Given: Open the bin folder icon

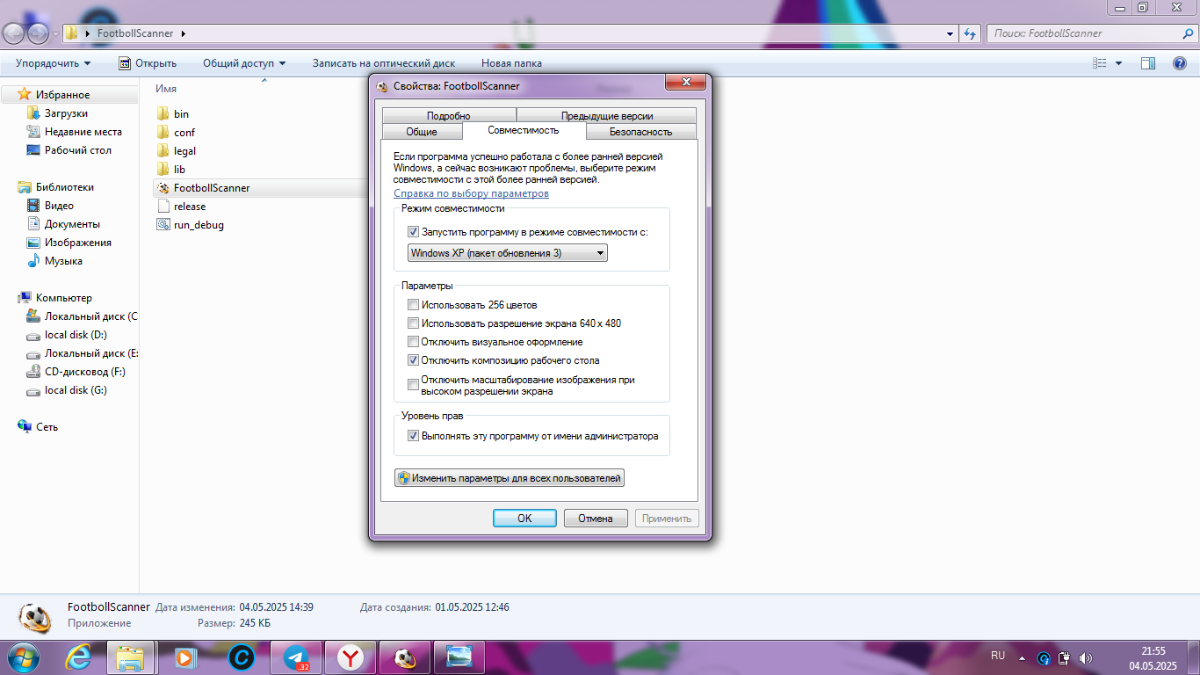Looking at the screenshot, I should 164,114.
